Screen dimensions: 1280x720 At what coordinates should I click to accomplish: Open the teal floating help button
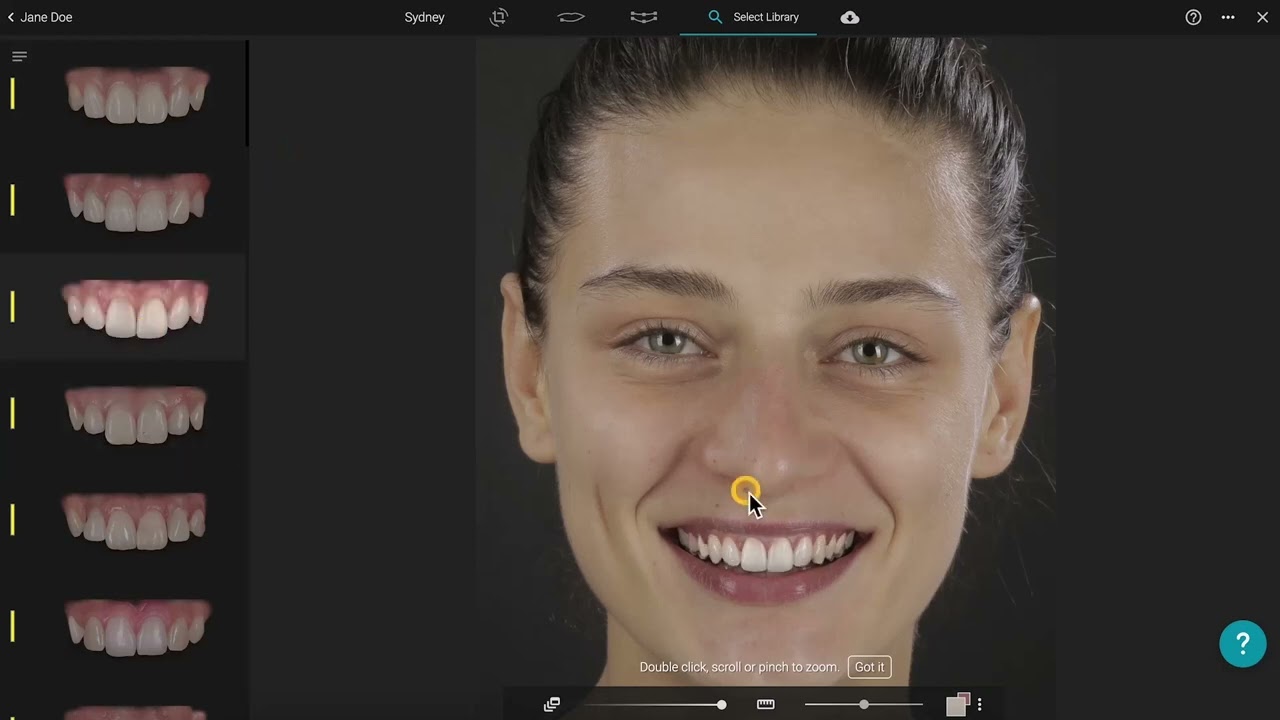click(1243, 643)
